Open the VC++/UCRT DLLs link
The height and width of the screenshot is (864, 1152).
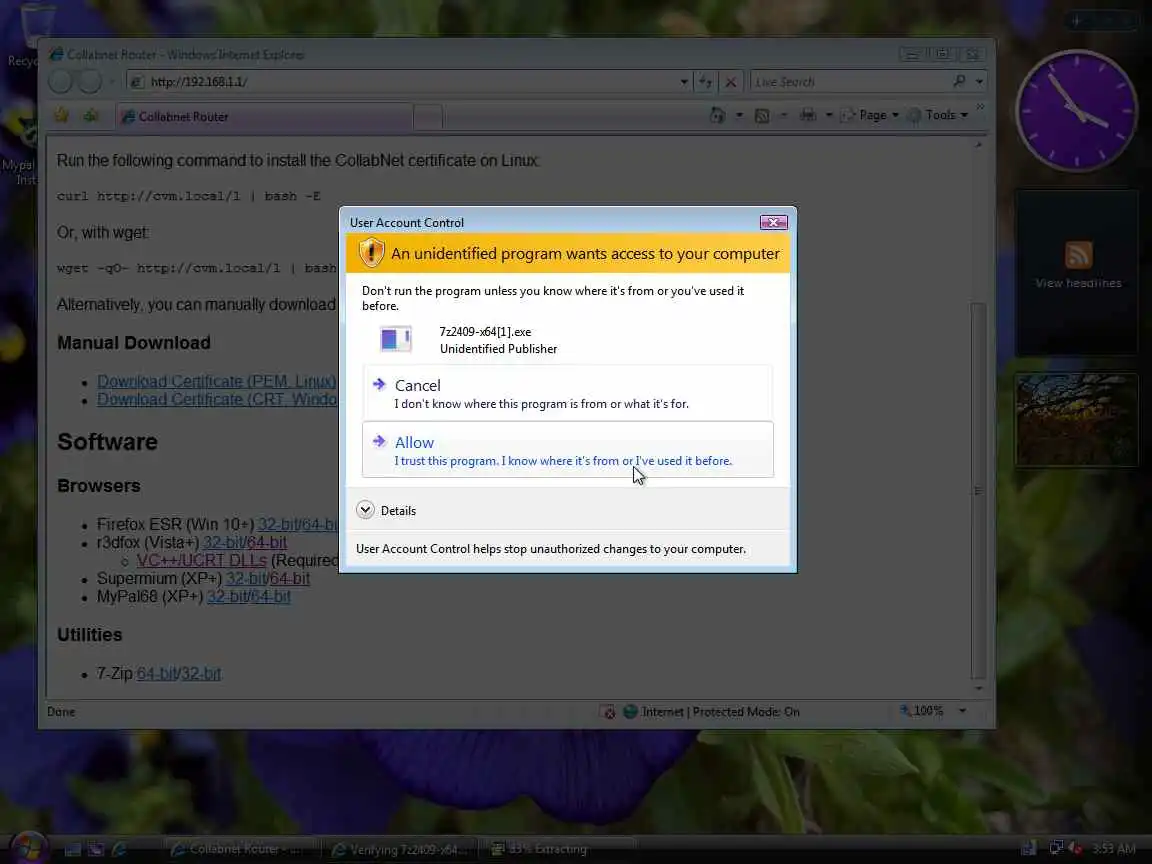click(201, 561)
